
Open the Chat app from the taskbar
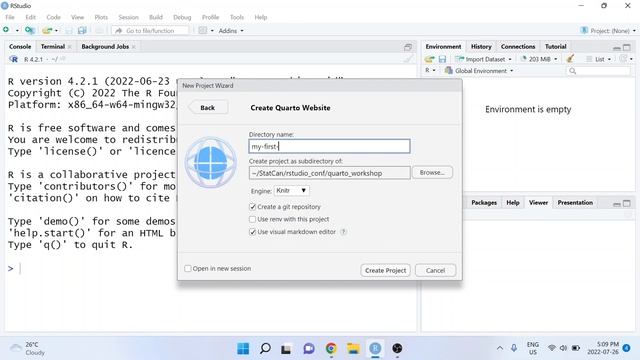click(x=309, y=349)
